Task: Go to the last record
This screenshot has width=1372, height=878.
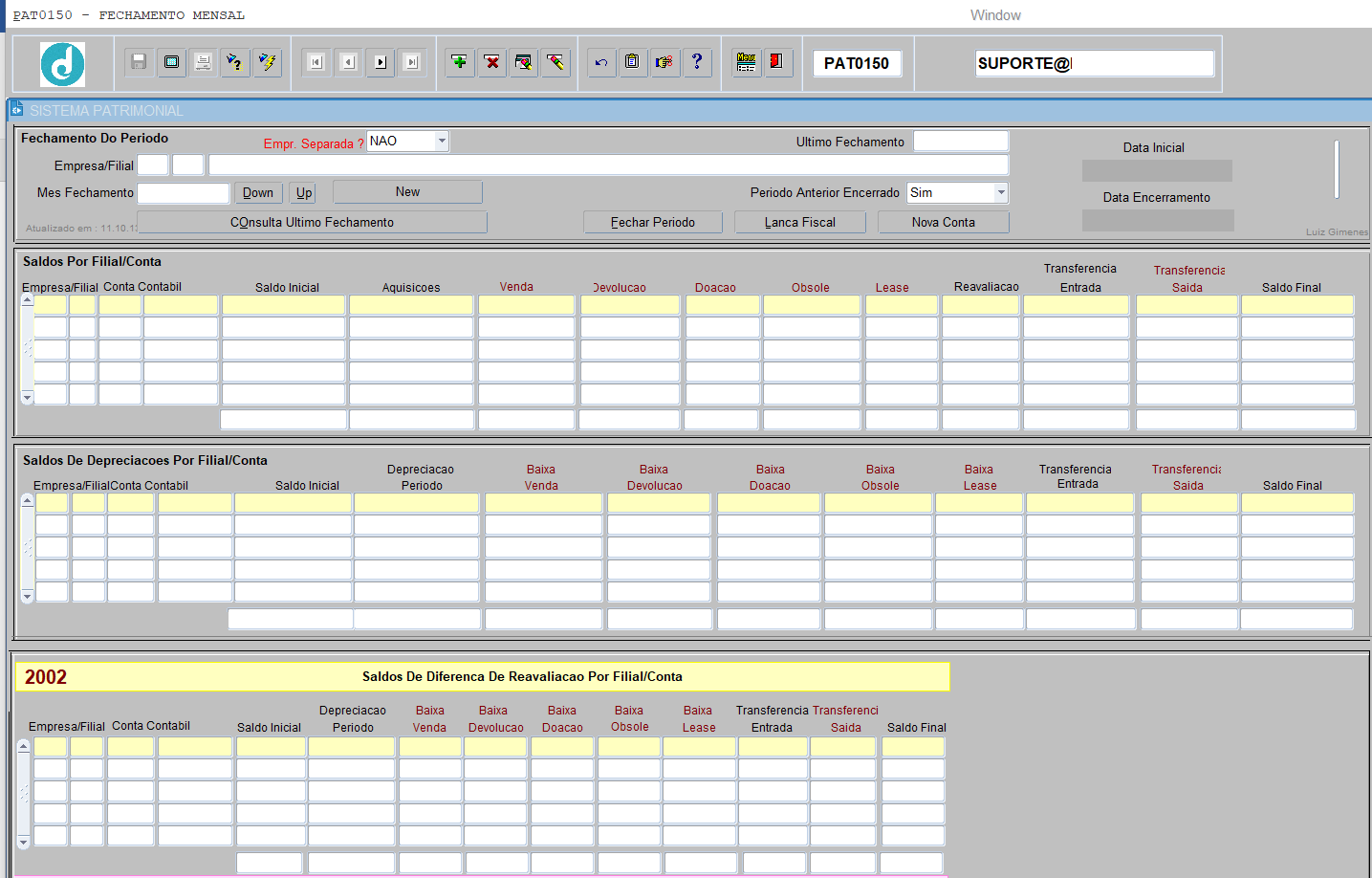Action: click(x=412, y=62)
